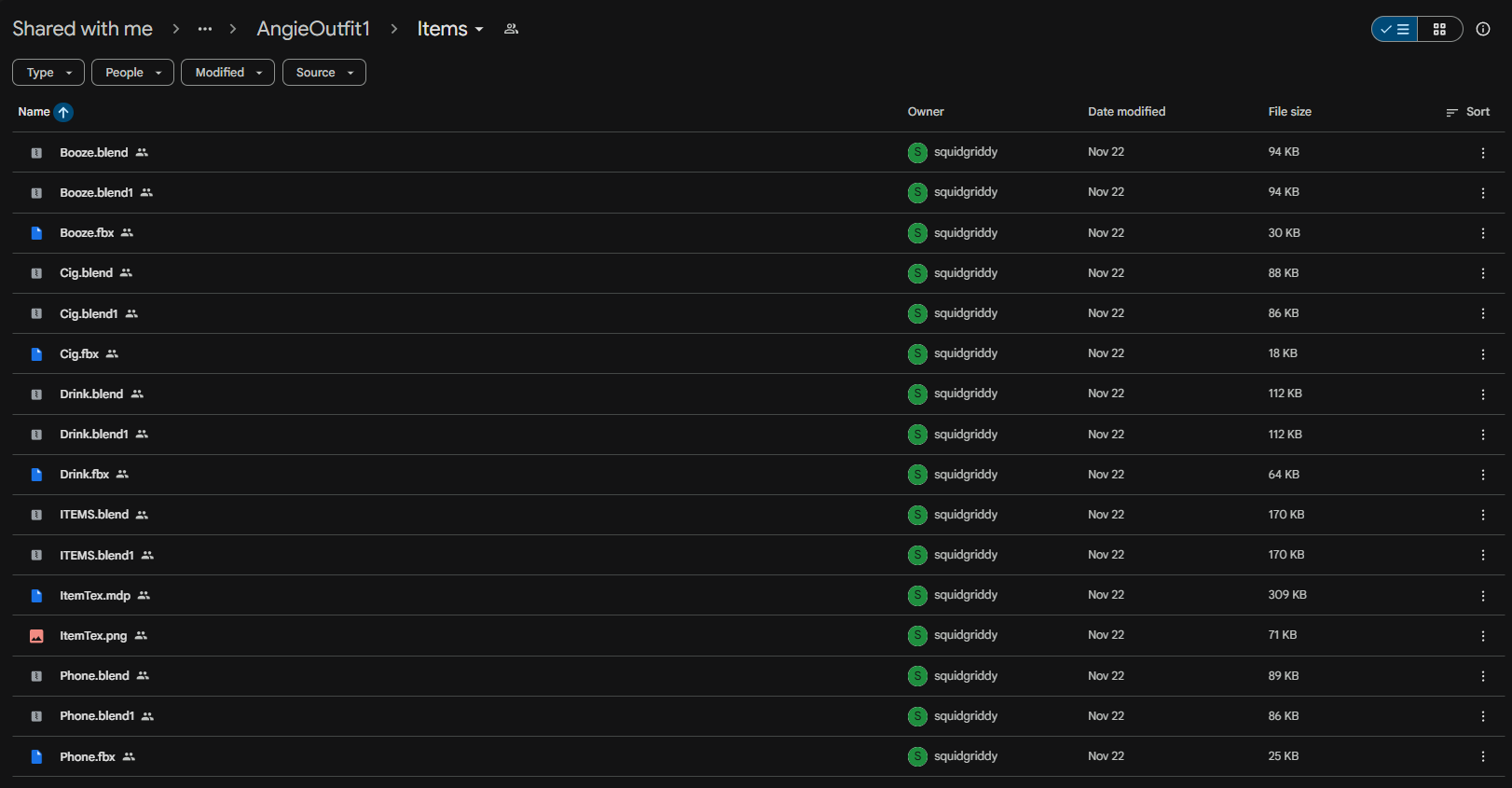Open more actions for Phone.blend
The height and width of the screenshot is (788, 1512).
click(1483, 676)
